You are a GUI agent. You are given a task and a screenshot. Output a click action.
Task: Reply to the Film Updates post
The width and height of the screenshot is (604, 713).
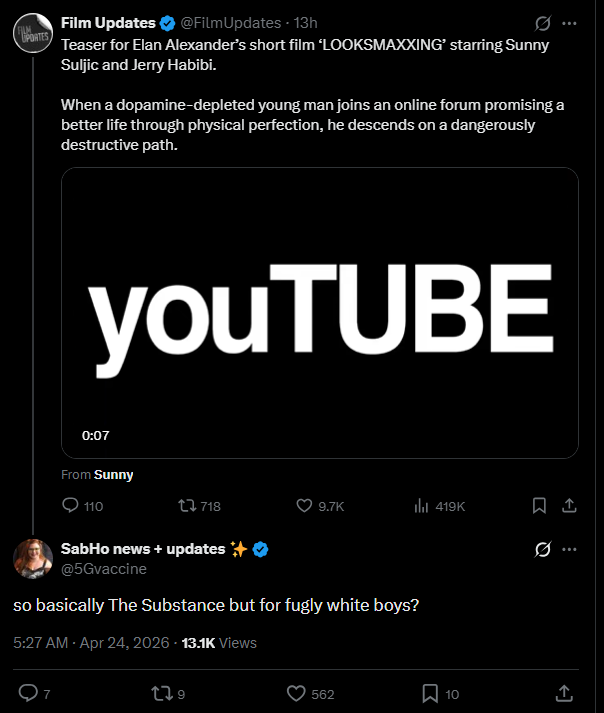[70, 506]
